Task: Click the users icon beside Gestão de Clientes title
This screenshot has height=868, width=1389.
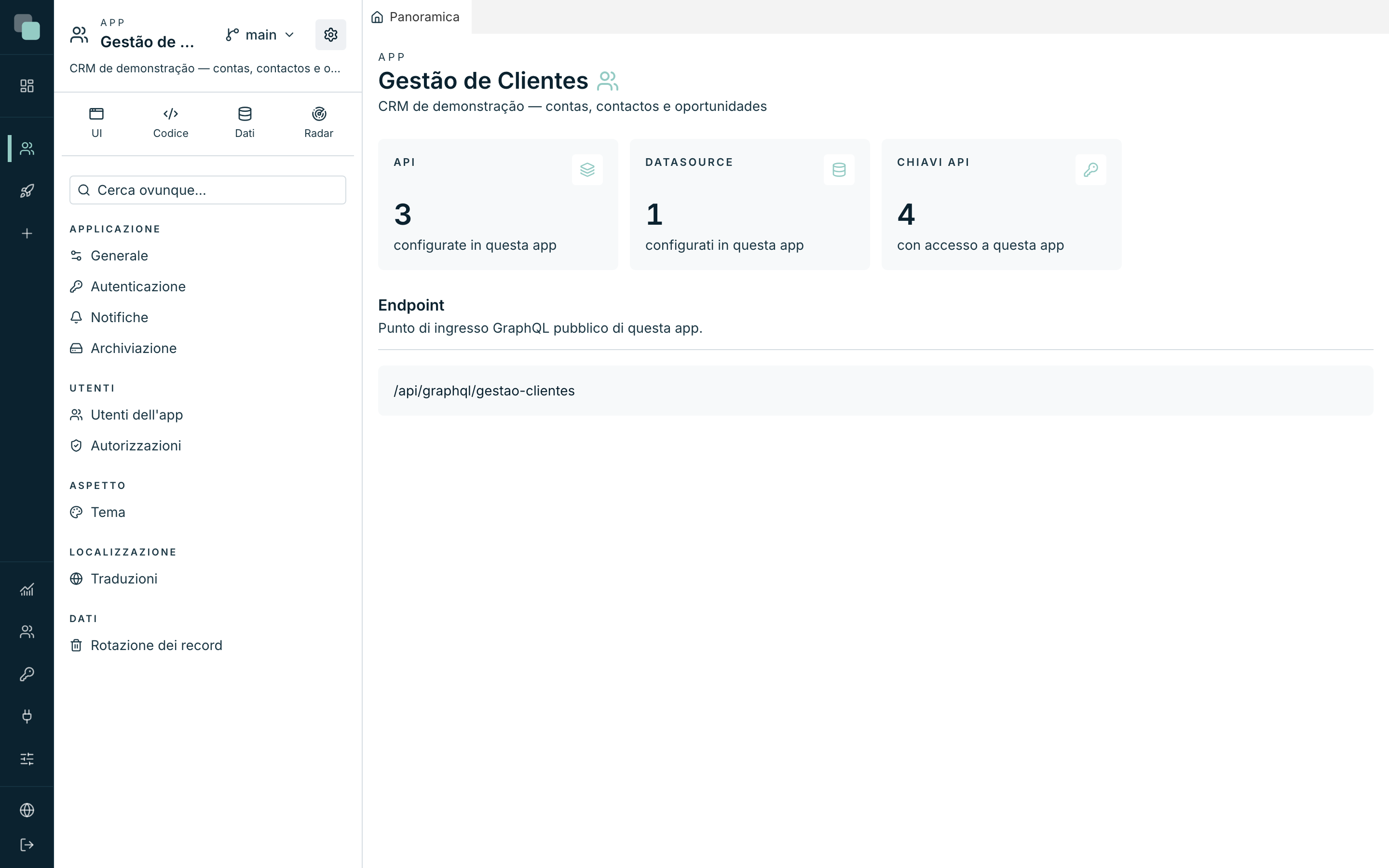Action: pos(607,81)
